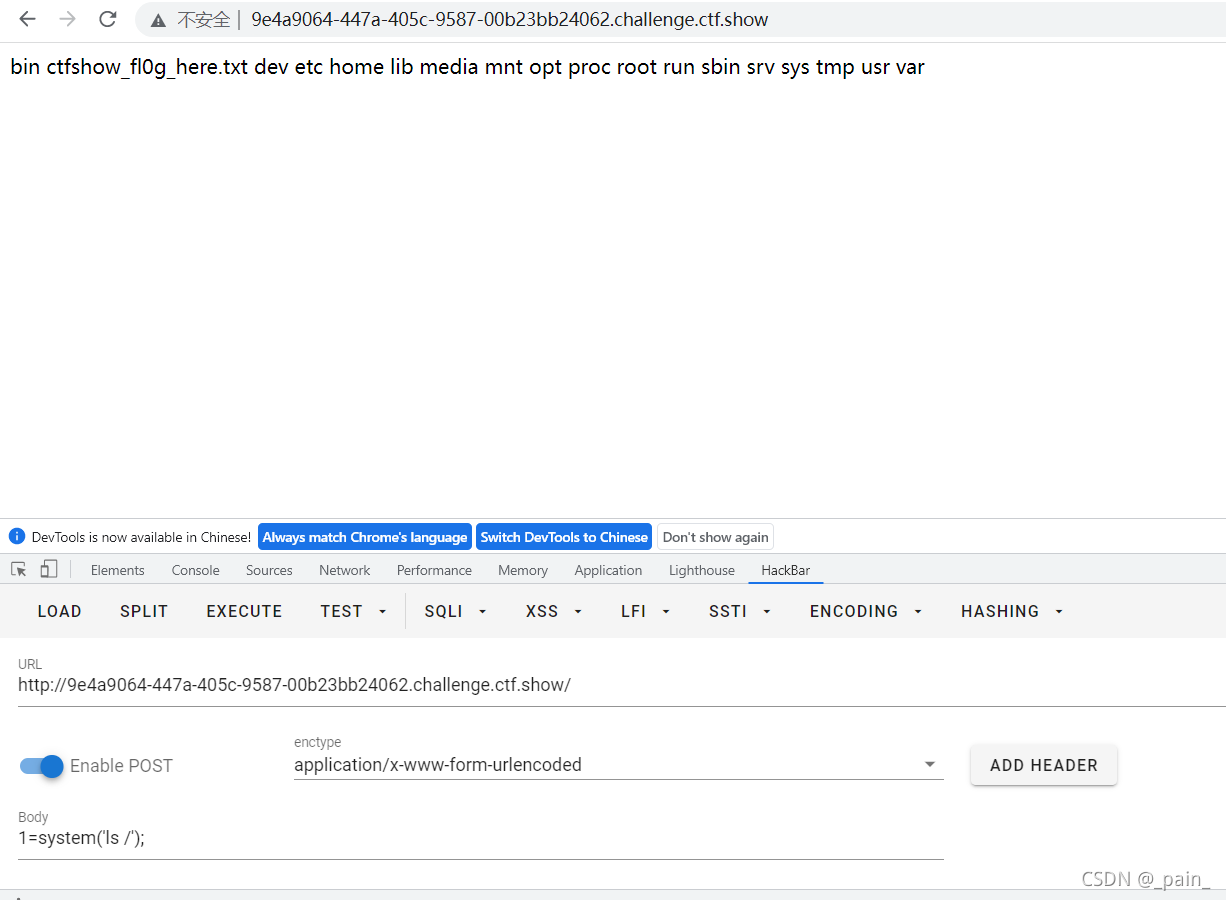Switch to the Console tab

[x=196, y=570]
